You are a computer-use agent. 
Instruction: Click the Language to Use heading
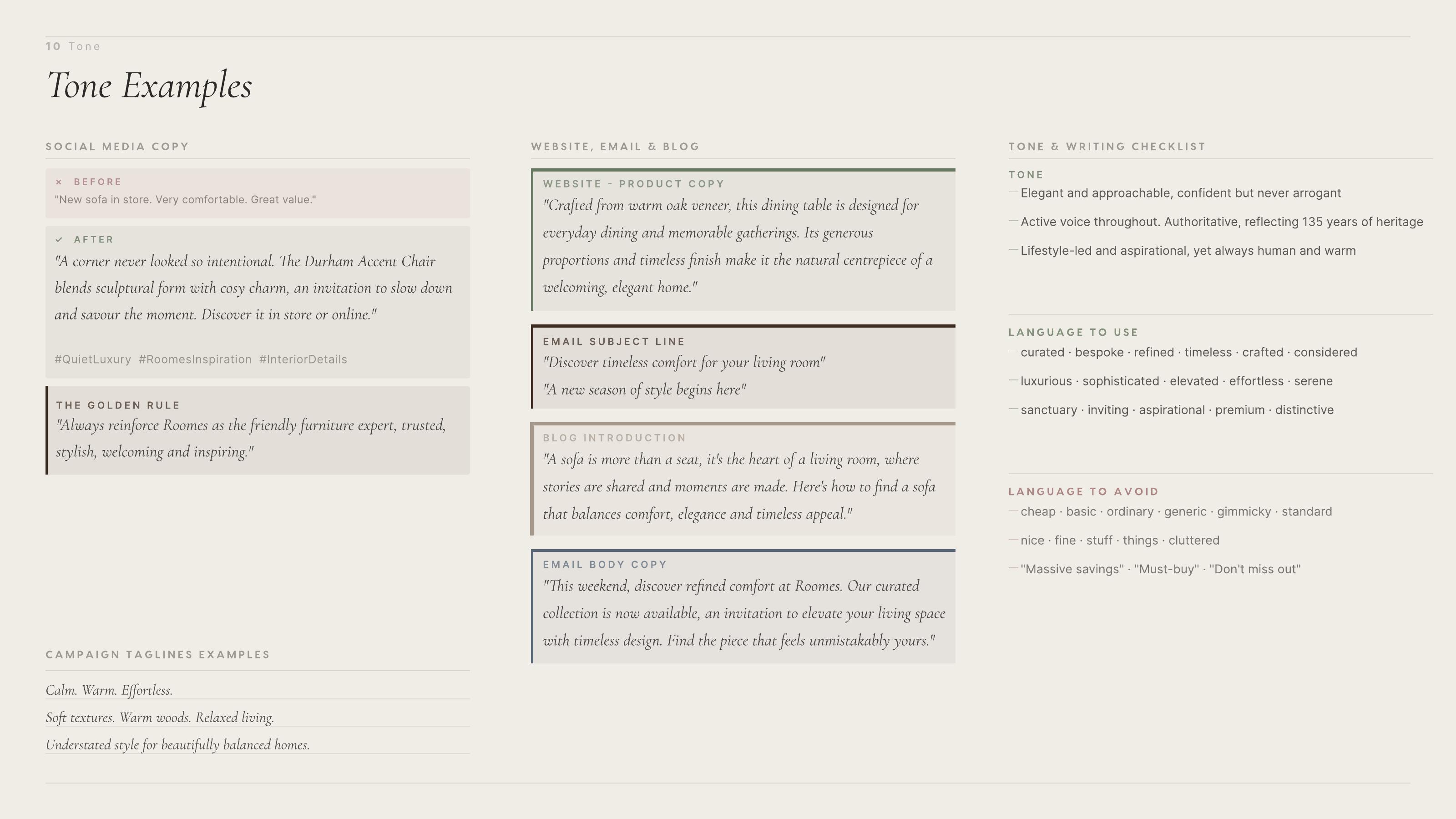pyautogui.click(x=1073, y=332)
